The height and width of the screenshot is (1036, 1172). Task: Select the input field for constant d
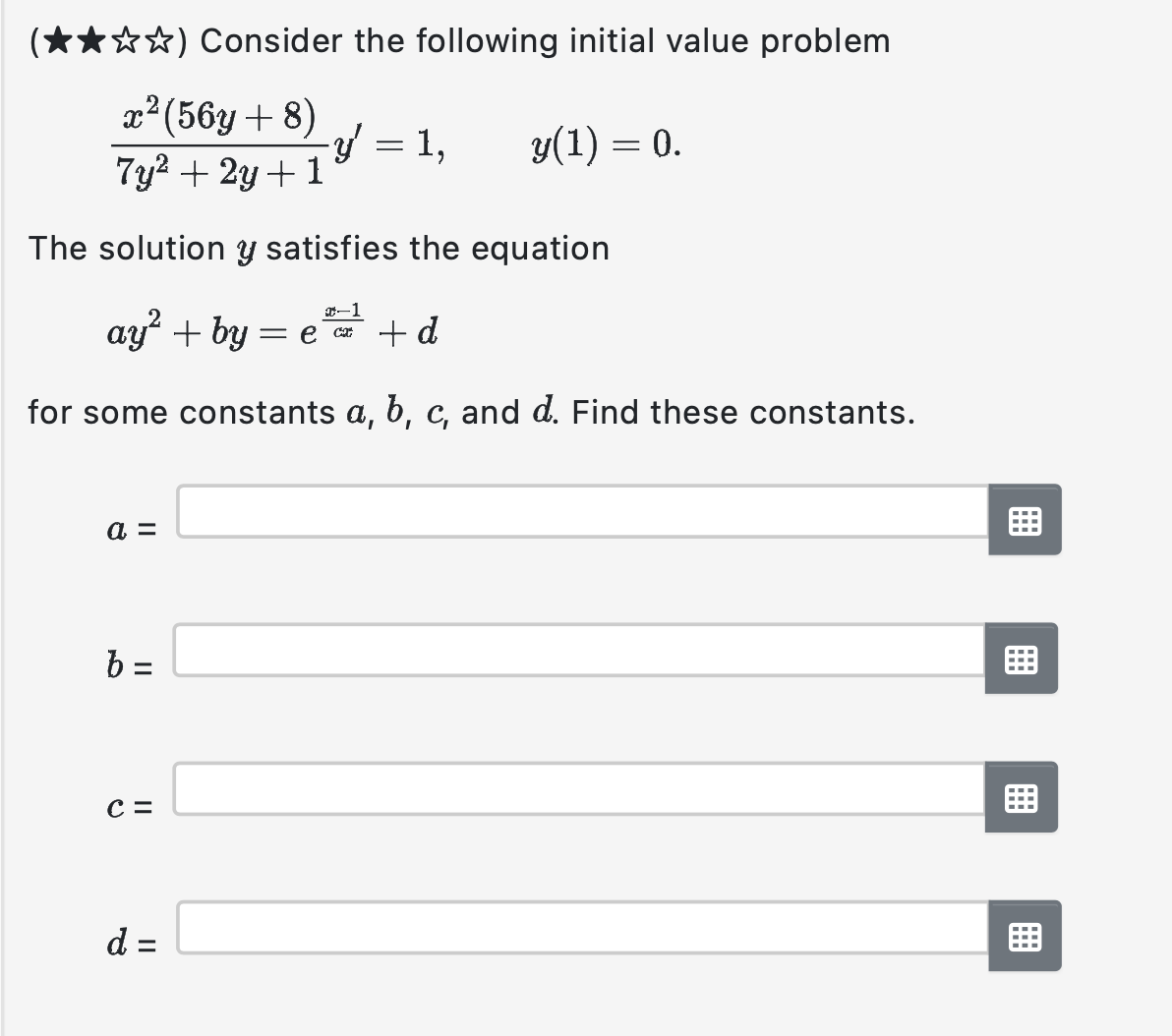point(580,937)
